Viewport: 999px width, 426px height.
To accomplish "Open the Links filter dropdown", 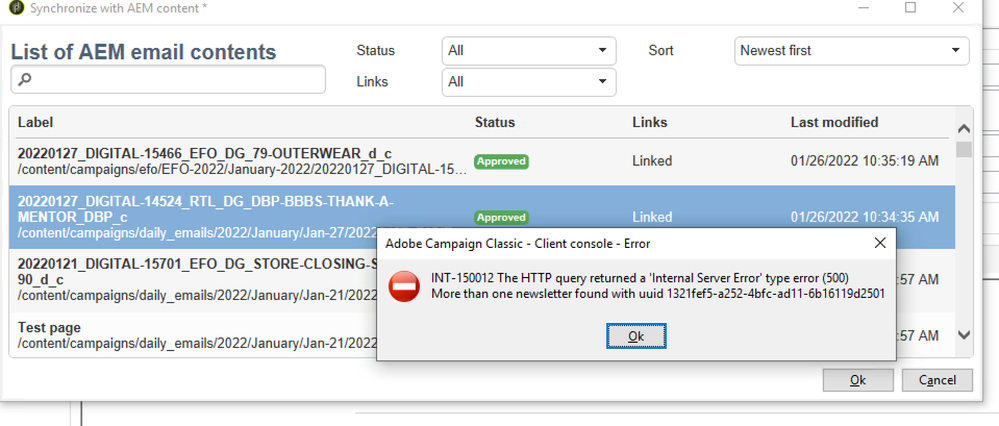I will coord(528,81).
